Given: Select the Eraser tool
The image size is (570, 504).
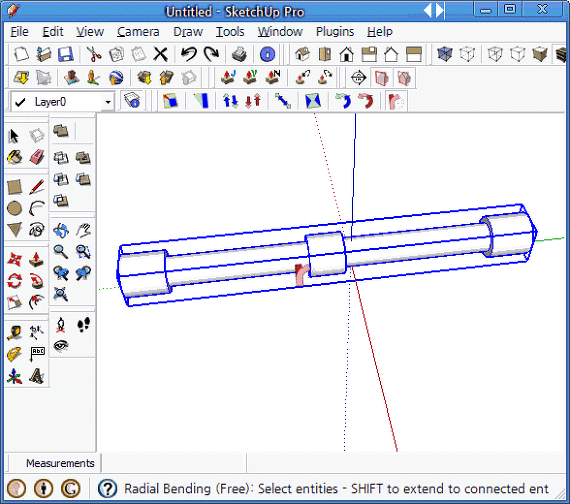Looking at the screenshot, I should click(x=37, y=157).
